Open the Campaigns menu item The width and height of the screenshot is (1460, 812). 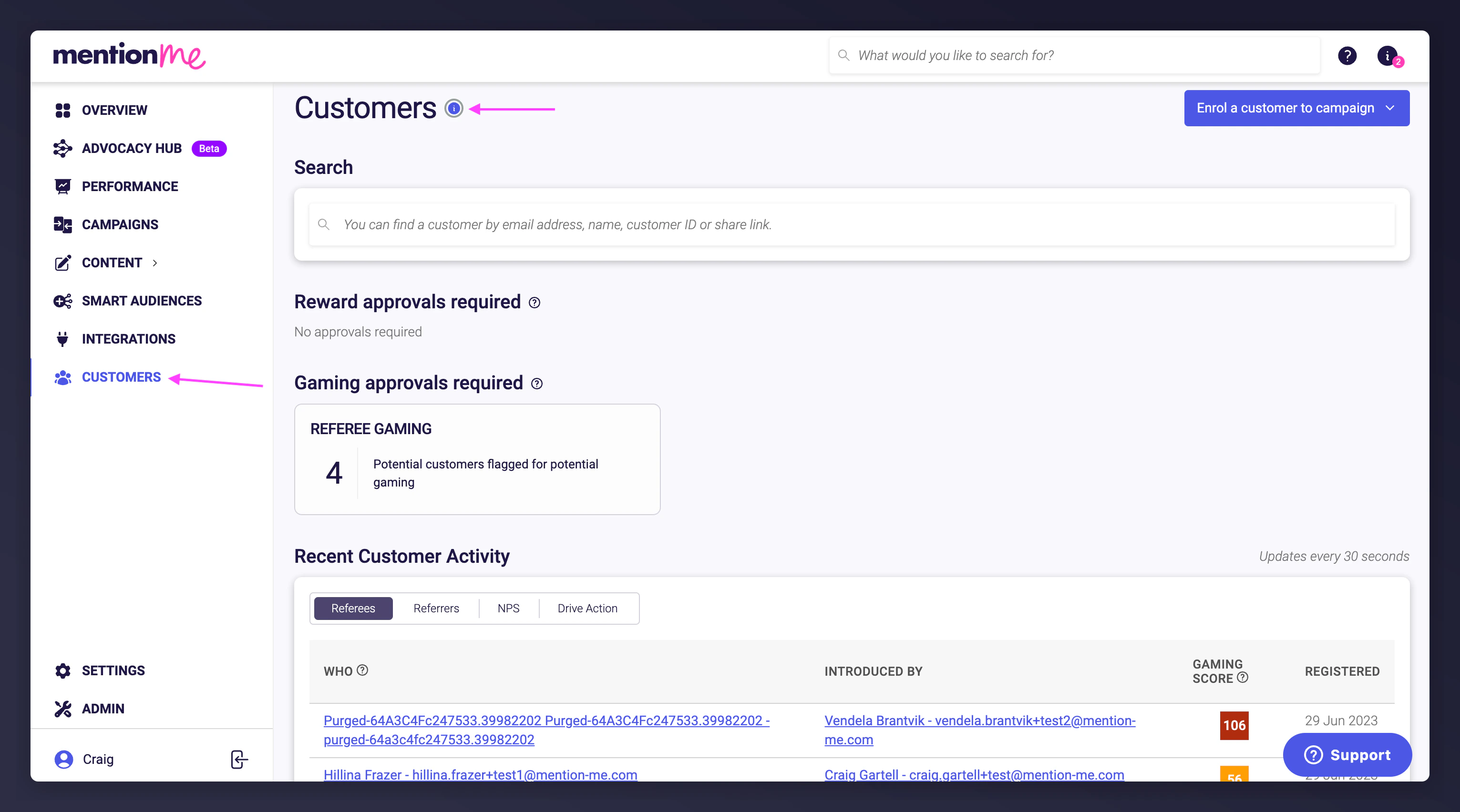(120, 225)
